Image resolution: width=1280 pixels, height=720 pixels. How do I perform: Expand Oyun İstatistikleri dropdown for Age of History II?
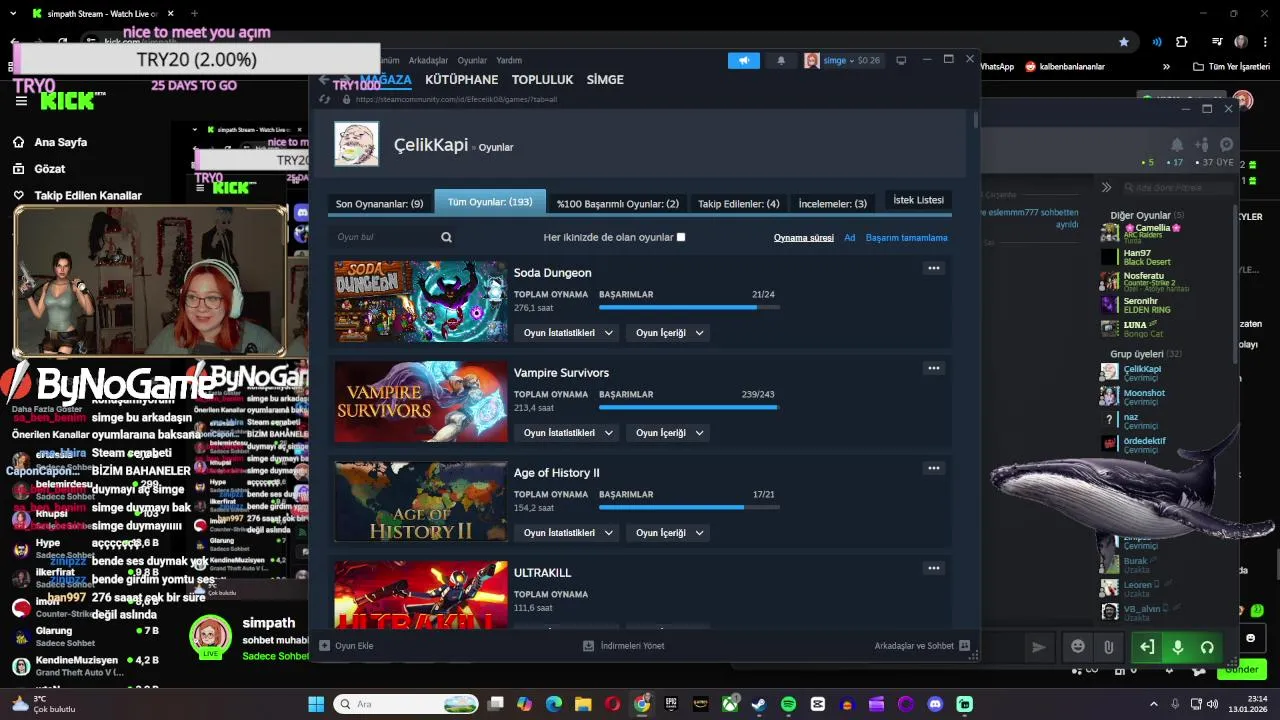pos(567,533)
